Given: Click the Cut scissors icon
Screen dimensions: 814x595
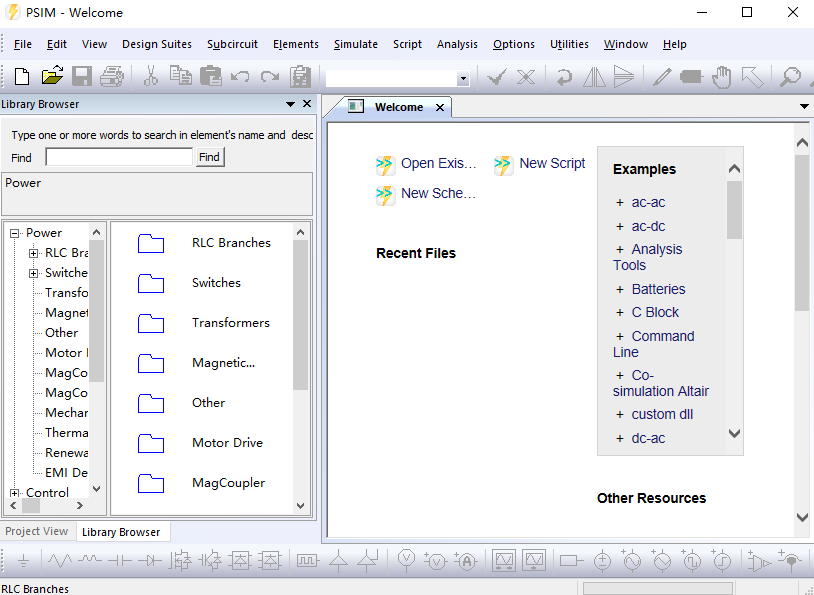Looking at the screenshot, I should tap(151, 76).
